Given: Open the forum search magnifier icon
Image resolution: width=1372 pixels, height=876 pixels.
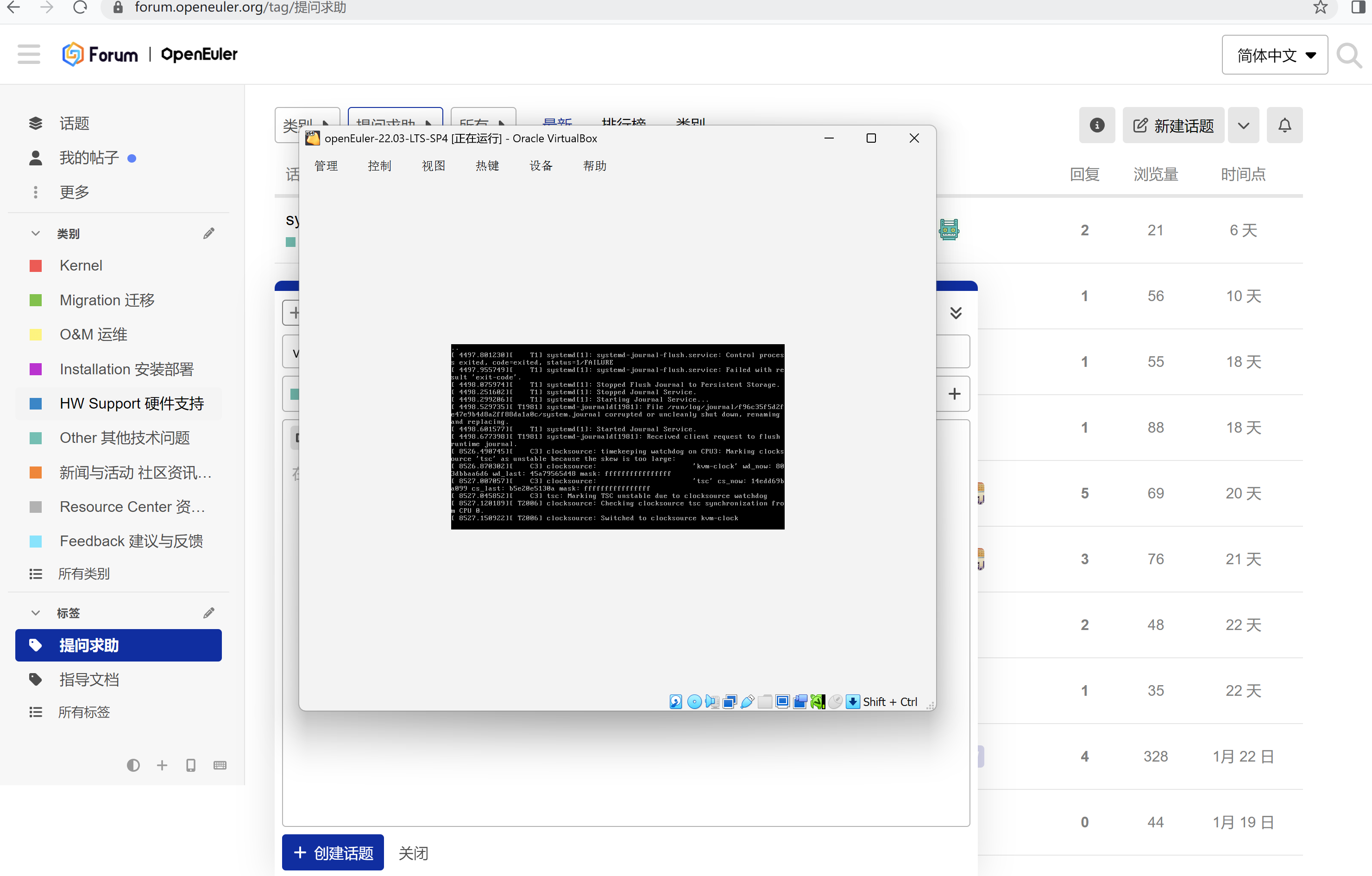Looking at the screenshot, I should tap(1349, 55).
